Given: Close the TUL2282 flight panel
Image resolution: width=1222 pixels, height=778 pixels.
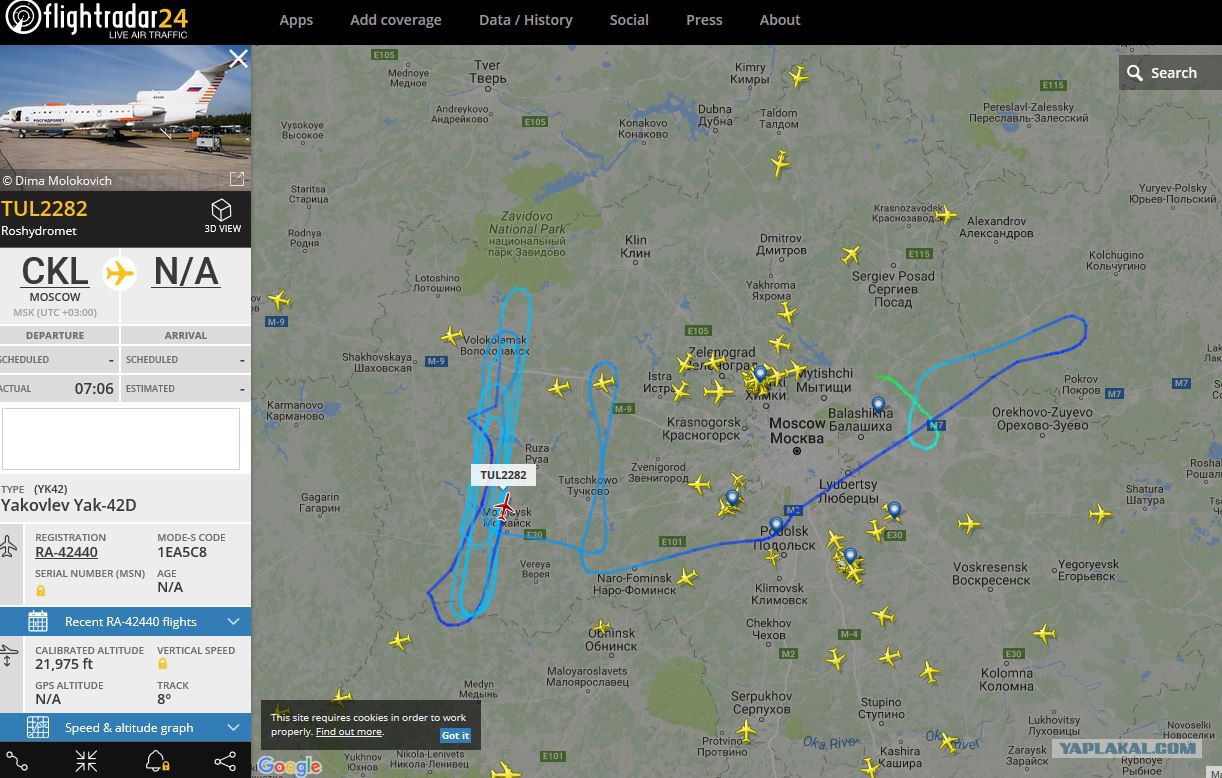Looking at the screenshot, I should 238,59.
